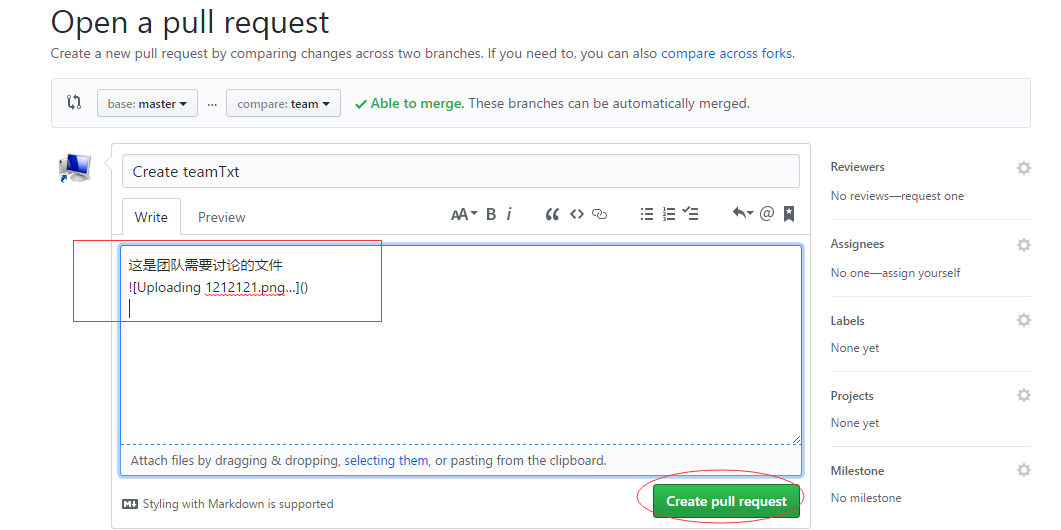Follow the compare across forks link
1061x530 pixels.
pyautogui.click(x=726, y=53)
